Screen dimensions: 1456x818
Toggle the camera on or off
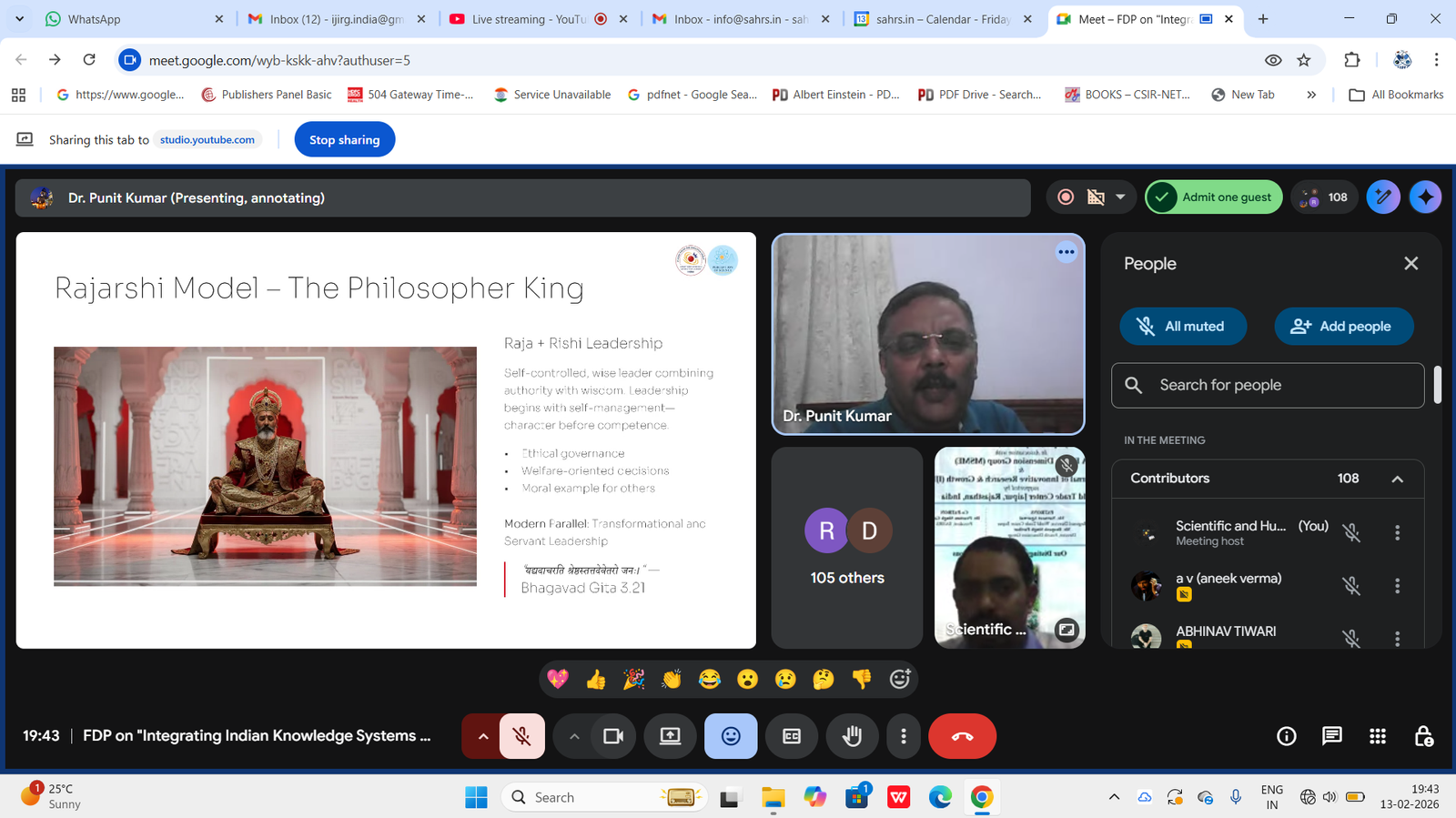coord(613,736)
